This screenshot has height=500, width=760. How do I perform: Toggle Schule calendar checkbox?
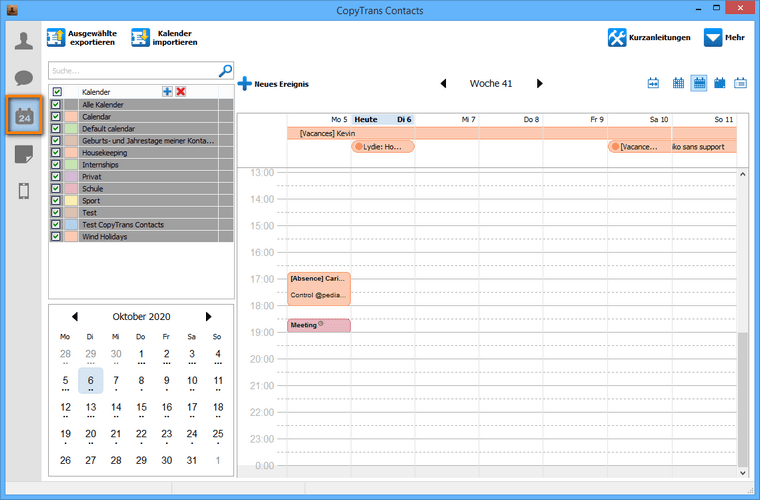click(56, 189)
